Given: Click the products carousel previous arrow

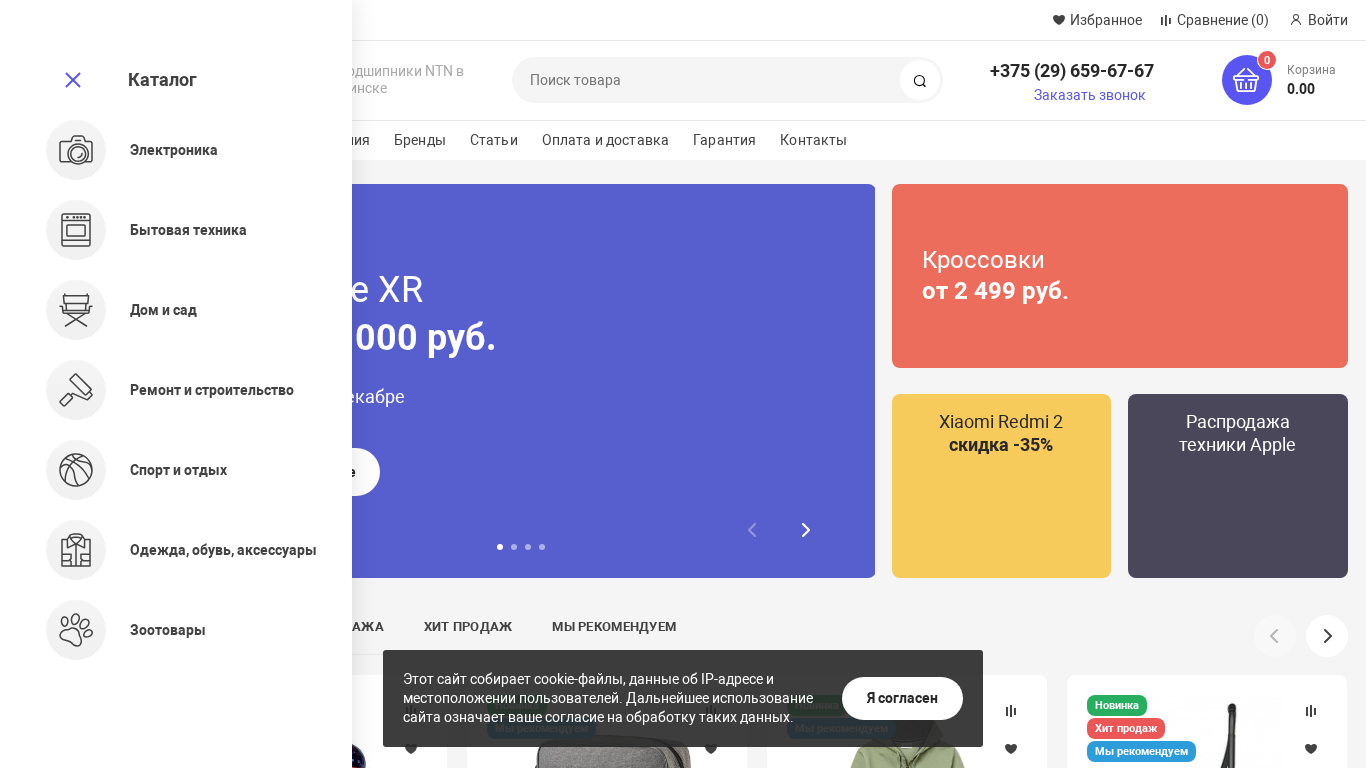Looking at the screenshot, I should (1275, 636).
